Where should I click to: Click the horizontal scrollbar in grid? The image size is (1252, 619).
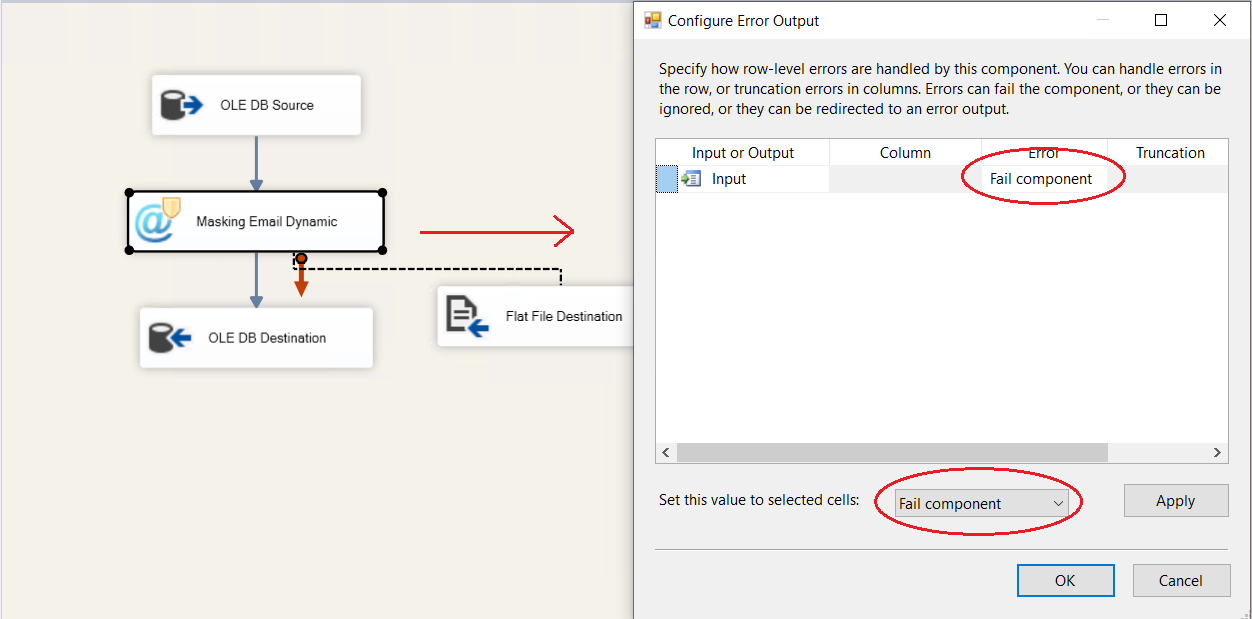click(x=890, y=453)
